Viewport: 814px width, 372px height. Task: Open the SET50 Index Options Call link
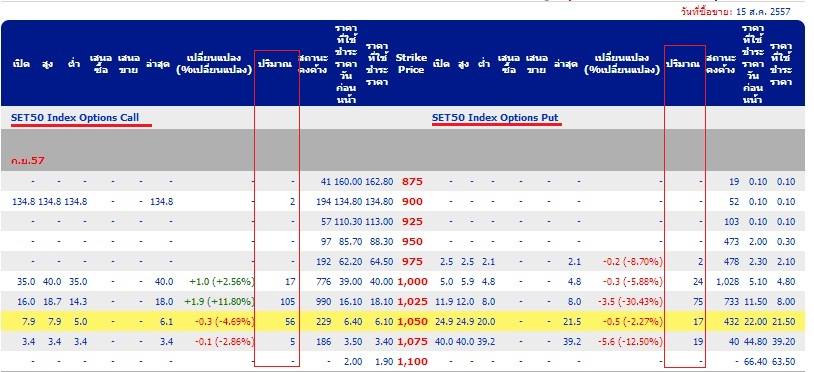75,118
